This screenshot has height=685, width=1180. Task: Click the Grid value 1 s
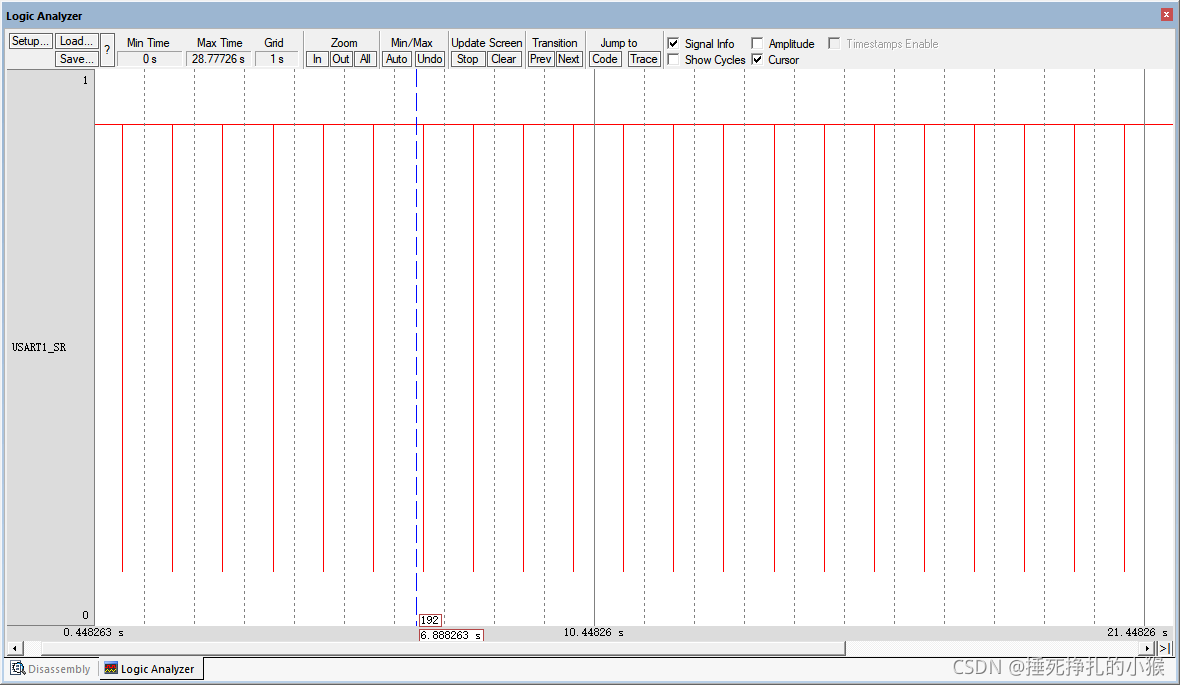[x=276, y=59]
